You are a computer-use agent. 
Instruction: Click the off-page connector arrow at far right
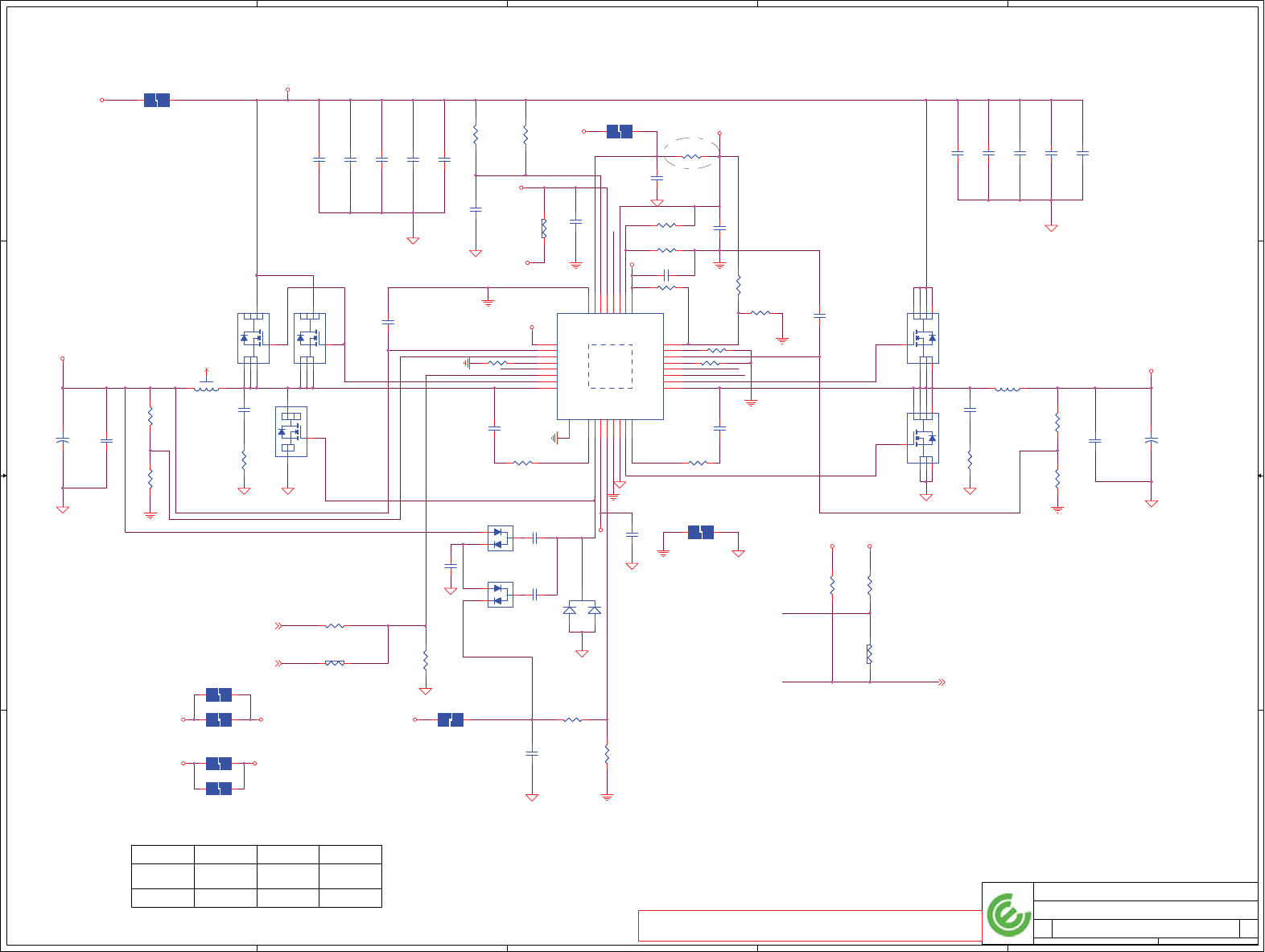click(942, 682)
